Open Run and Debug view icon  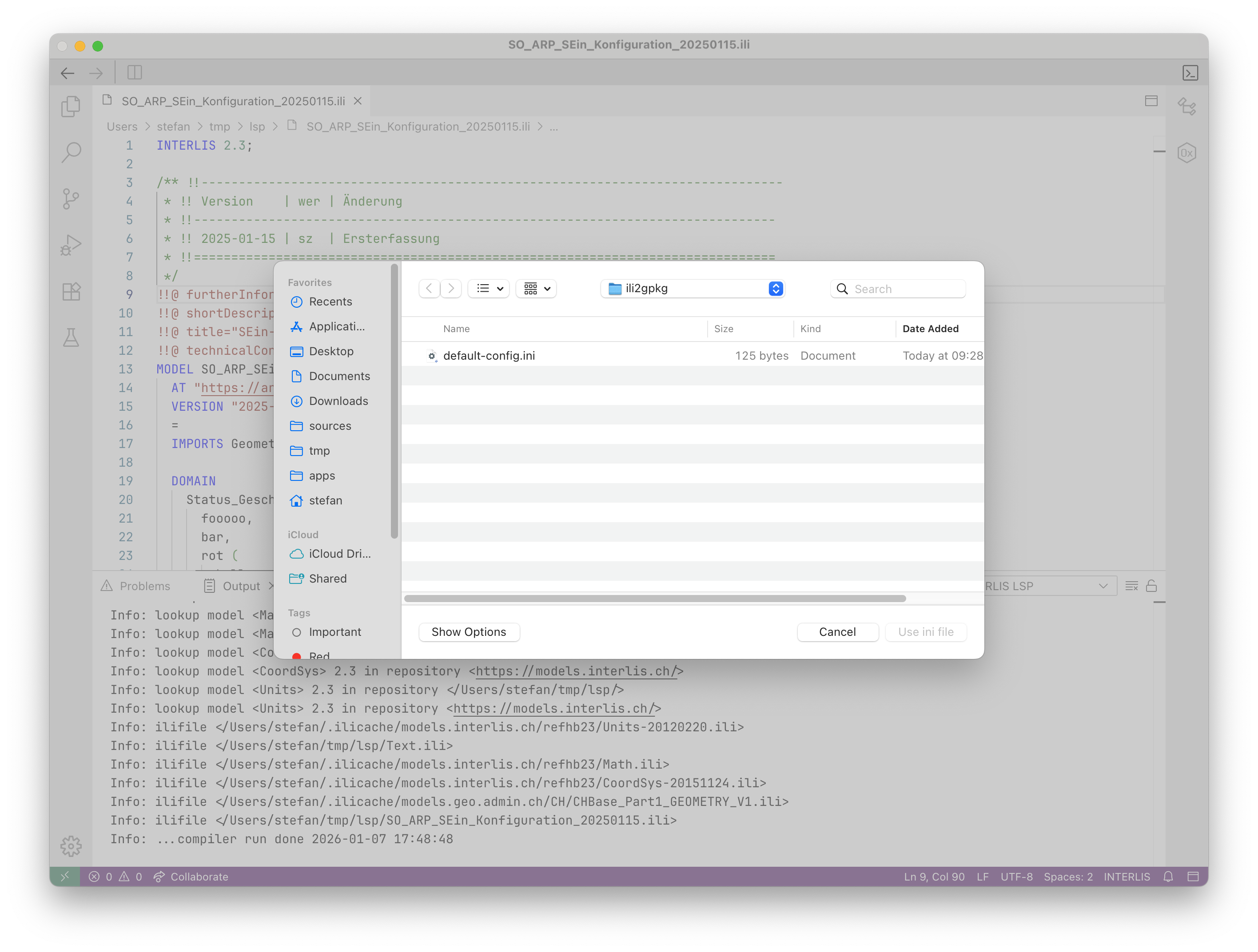(x=71, y=245)
